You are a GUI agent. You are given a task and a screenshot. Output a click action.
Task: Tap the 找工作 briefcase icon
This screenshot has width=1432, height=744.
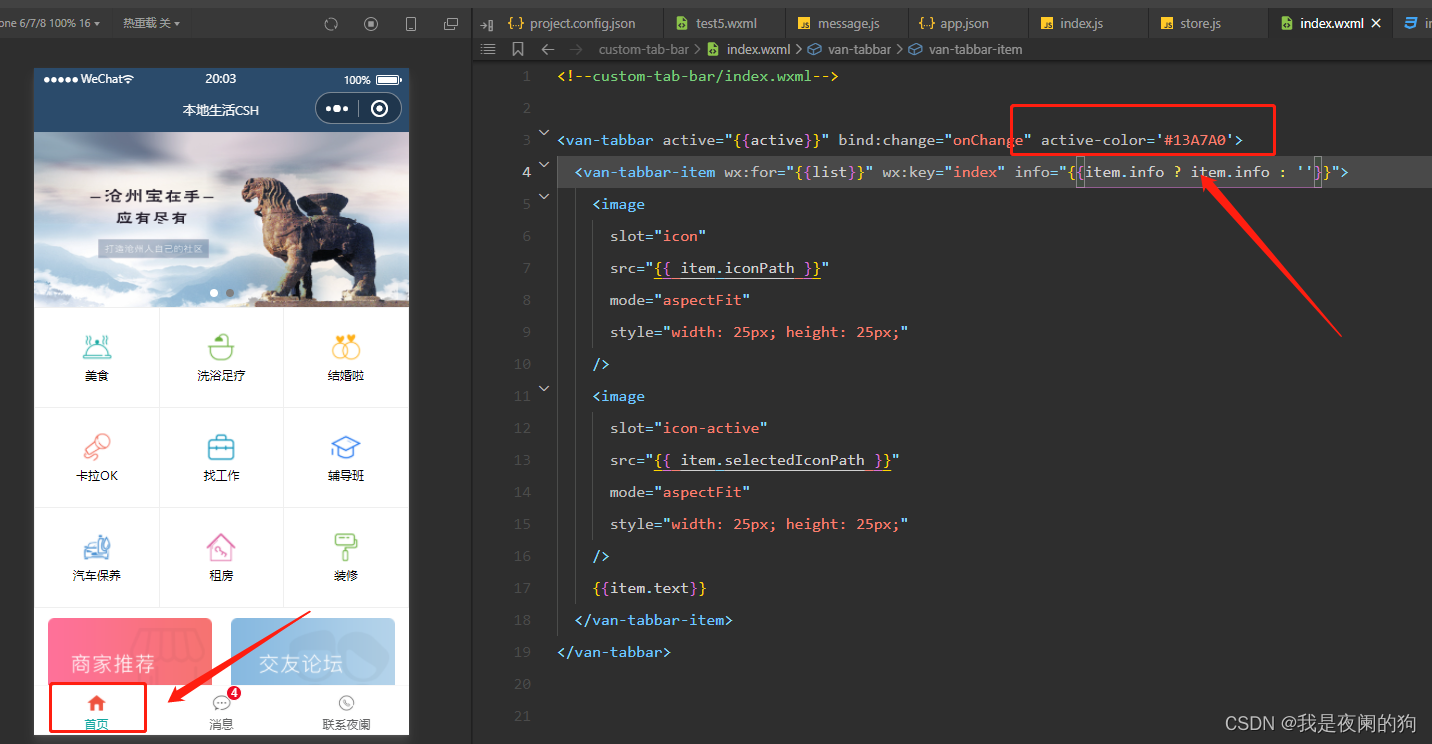coord(221,446)
